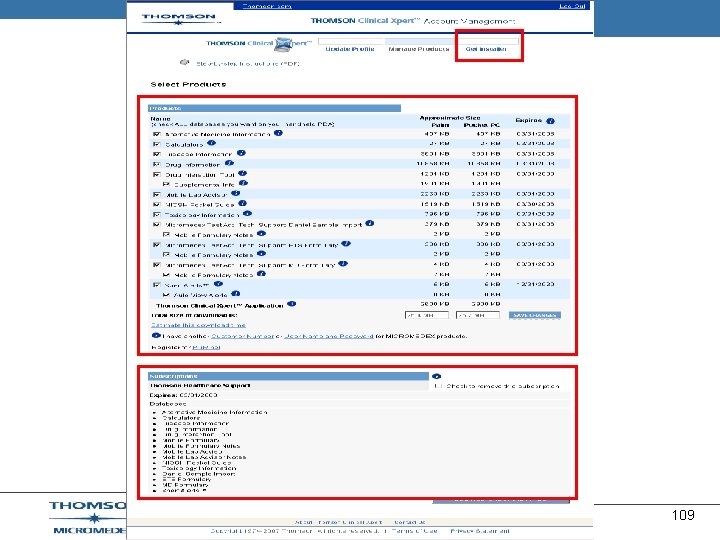Open info icon for Alternative Medicine Information
The width and height of the screenshot is (720, 540).
pyautogui.click(x=278, y=133)
